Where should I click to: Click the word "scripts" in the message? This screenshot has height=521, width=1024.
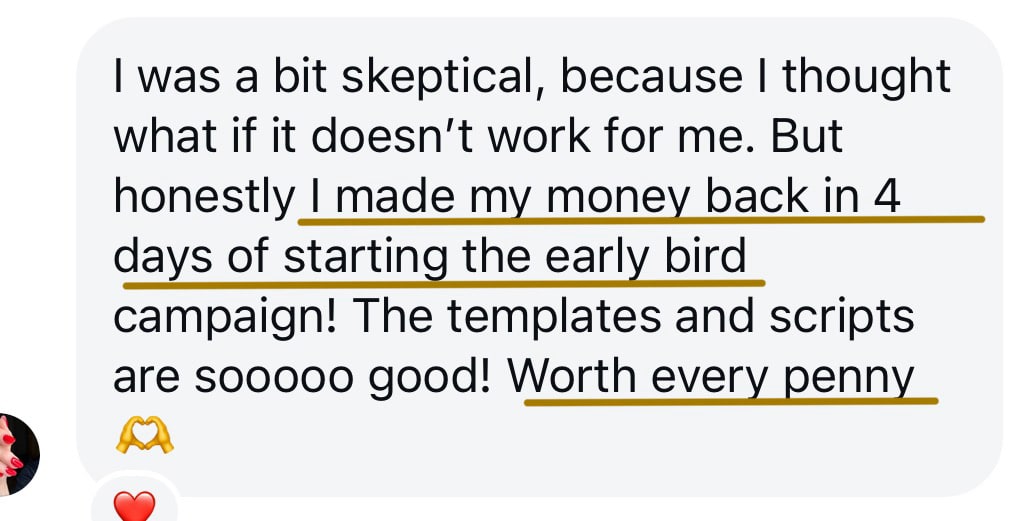tap(841, 317)
